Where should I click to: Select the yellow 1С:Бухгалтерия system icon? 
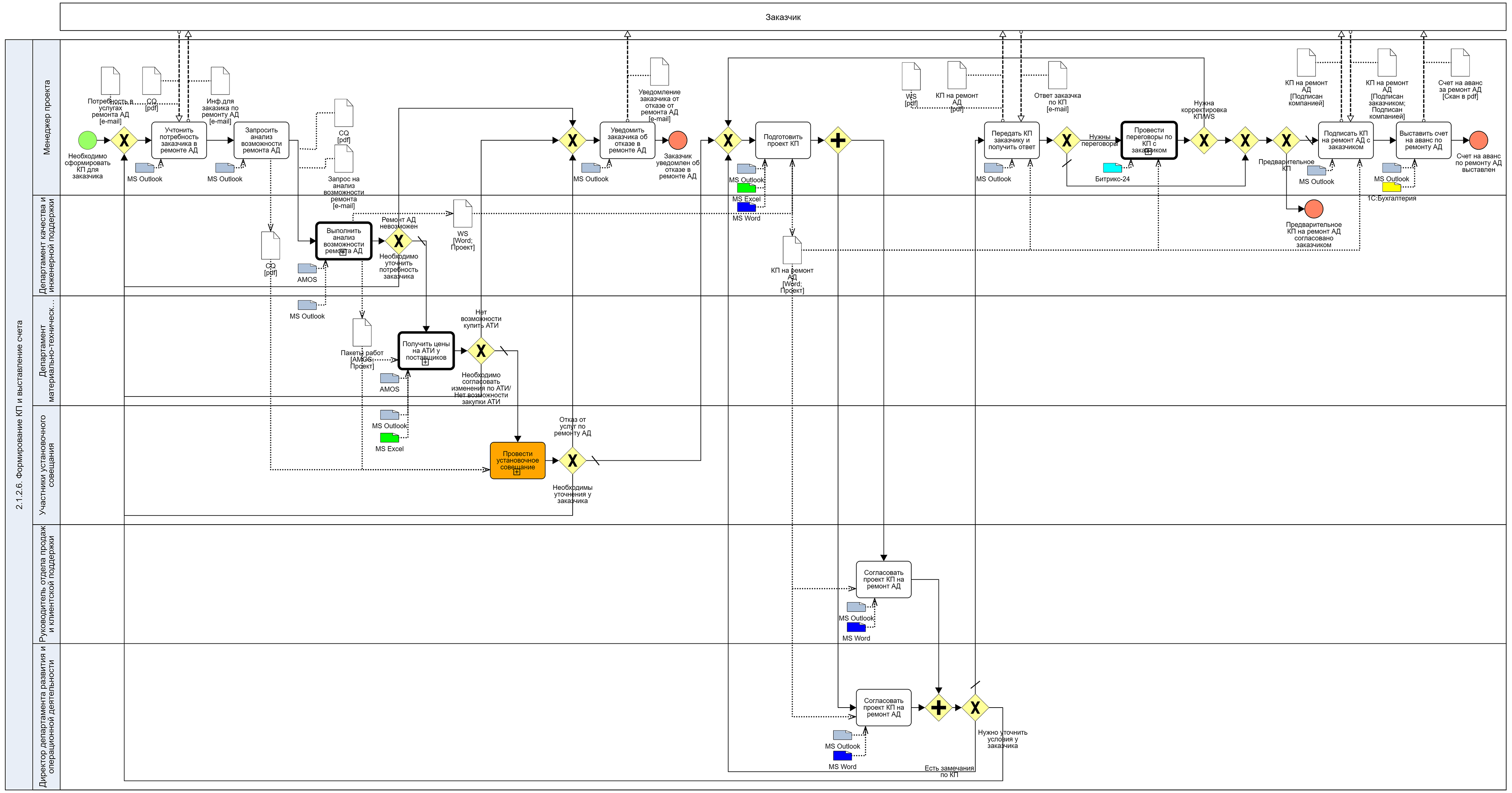click(x=1391, y=187)
